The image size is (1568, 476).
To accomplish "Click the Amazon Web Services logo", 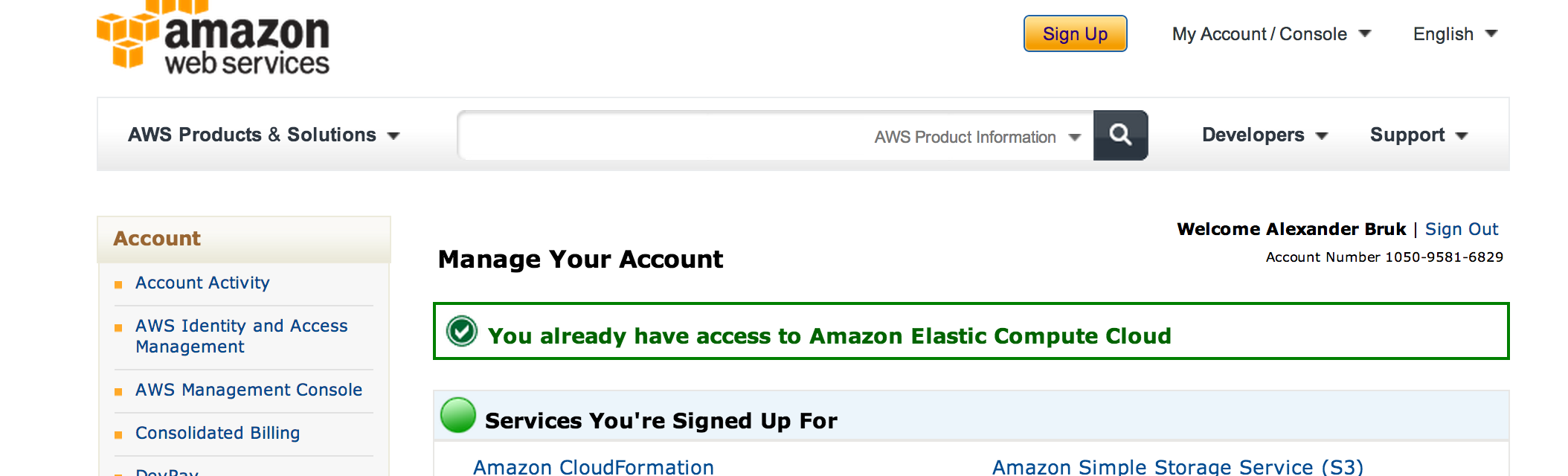I will click(x=213, y=39).
